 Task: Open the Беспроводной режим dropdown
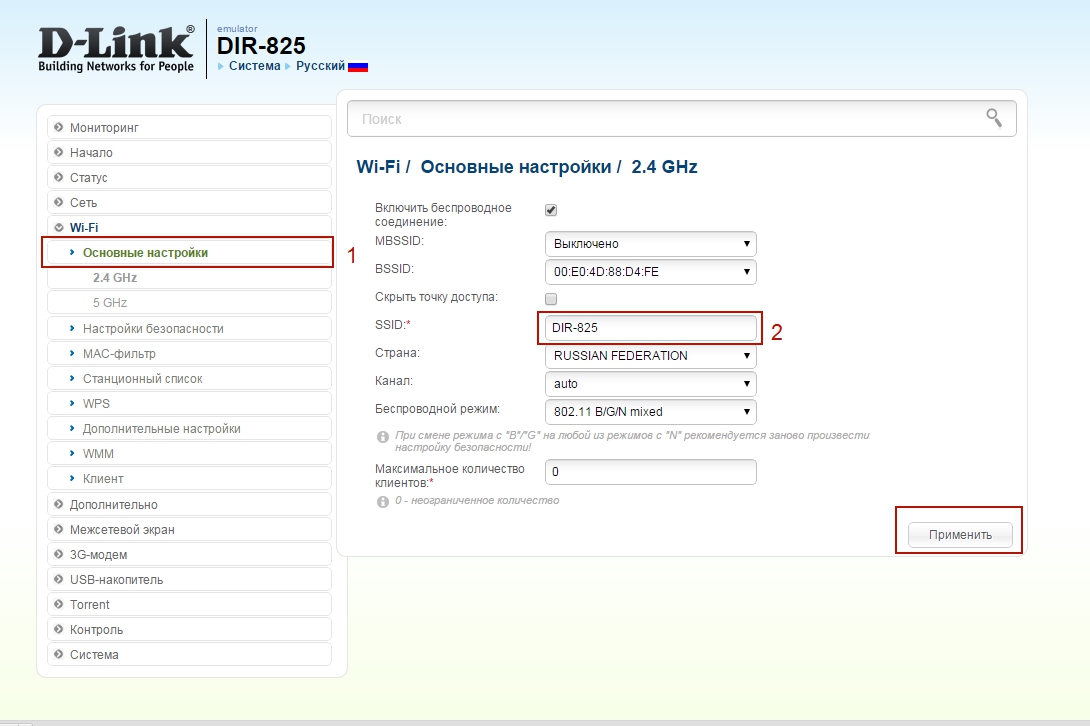coord(651,412)
